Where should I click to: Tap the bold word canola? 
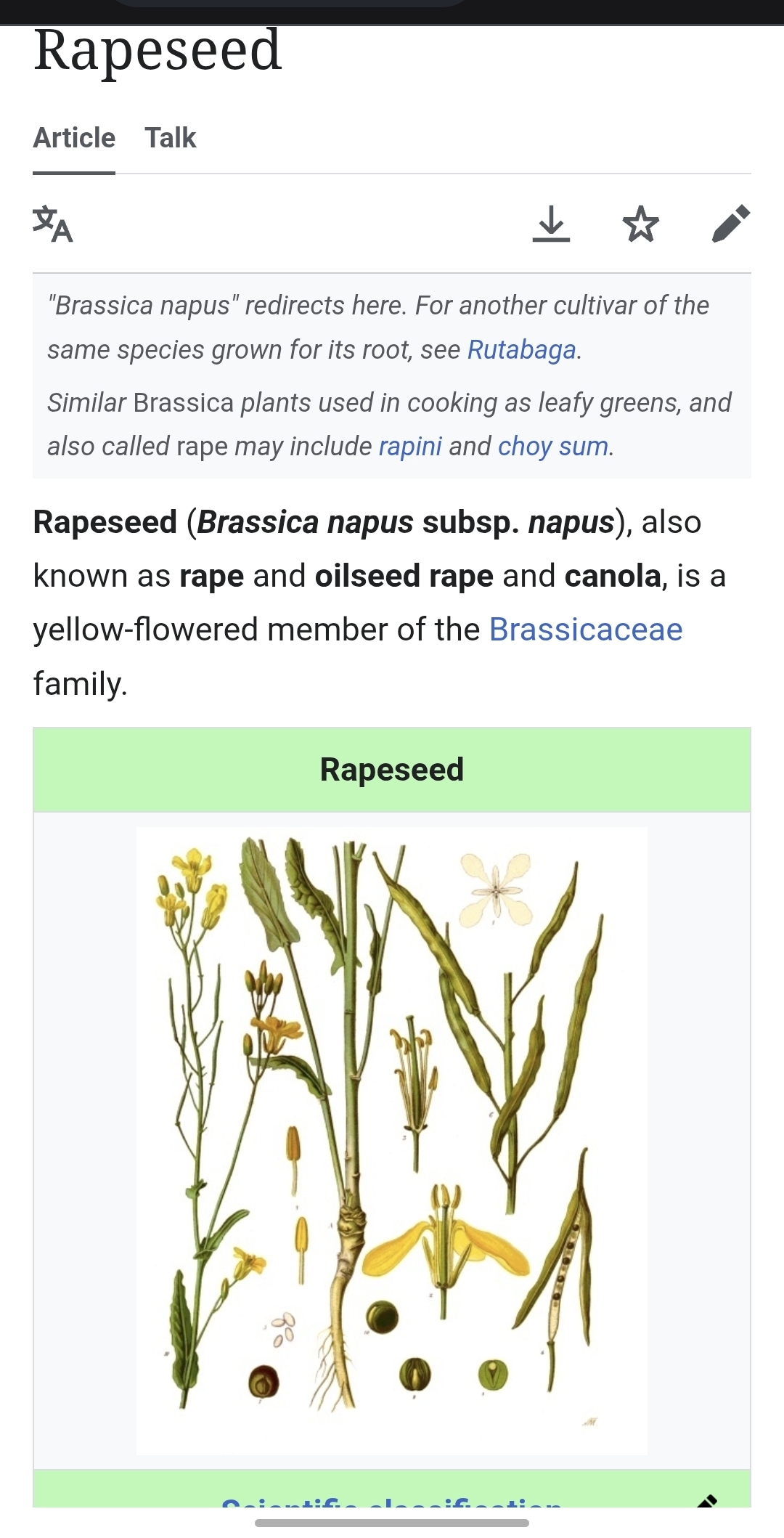[x=613, y=576]
